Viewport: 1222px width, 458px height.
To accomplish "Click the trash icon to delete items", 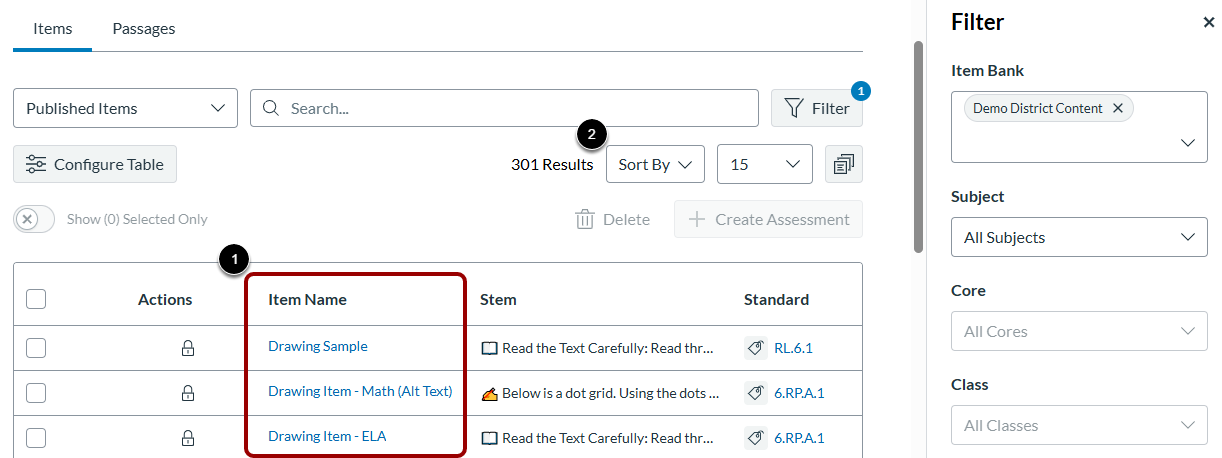I will 585,220.
